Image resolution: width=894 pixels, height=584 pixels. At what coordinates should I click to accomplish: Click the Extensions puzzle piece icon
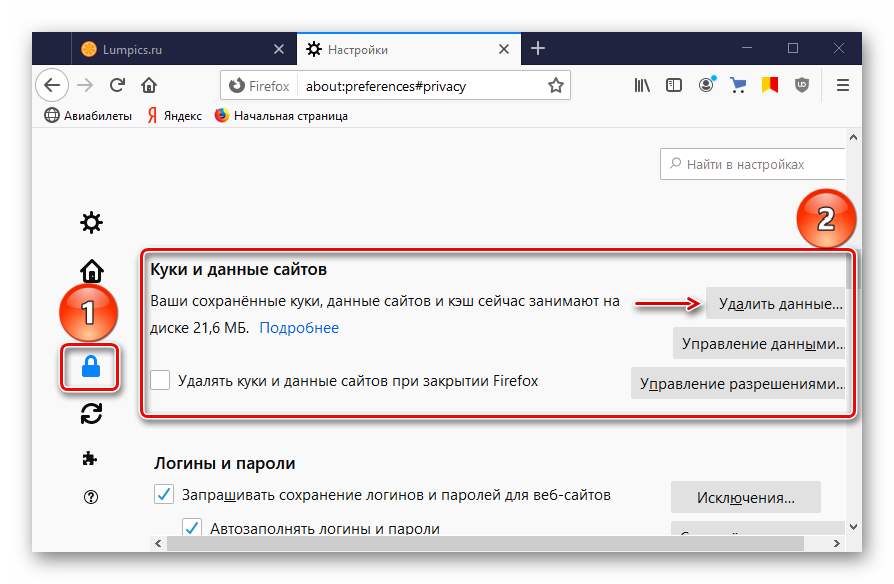(x=91, y=458)
